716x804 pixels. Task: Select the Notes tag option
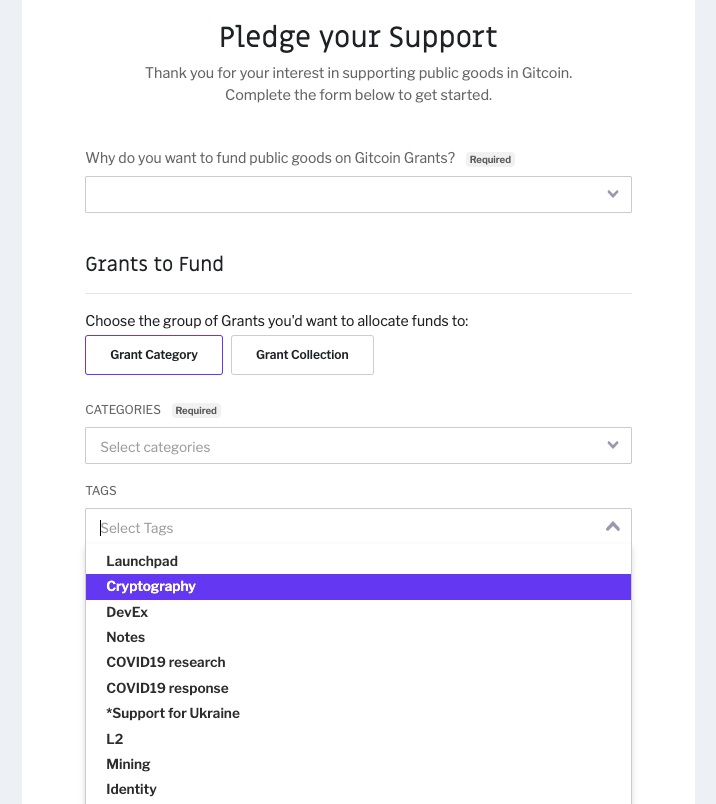pos(126,637)
